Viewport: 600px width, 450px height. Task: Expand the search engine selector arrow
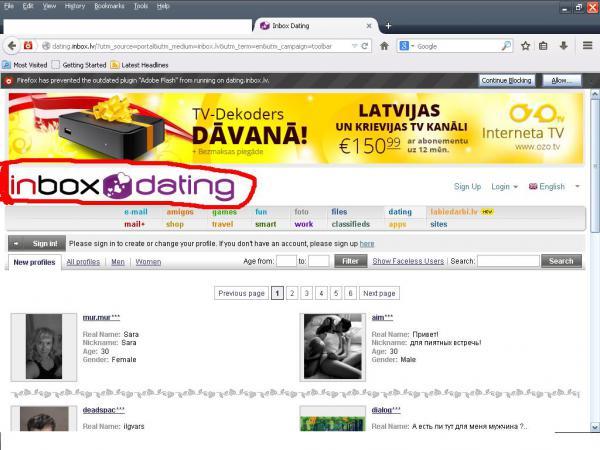(412, 46)
